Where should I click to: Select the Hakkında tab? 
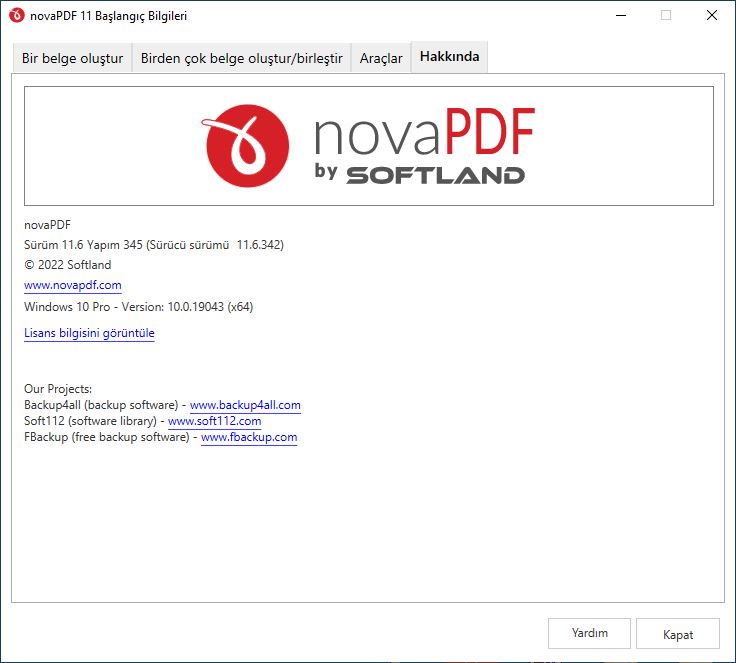tap(449, 57)
